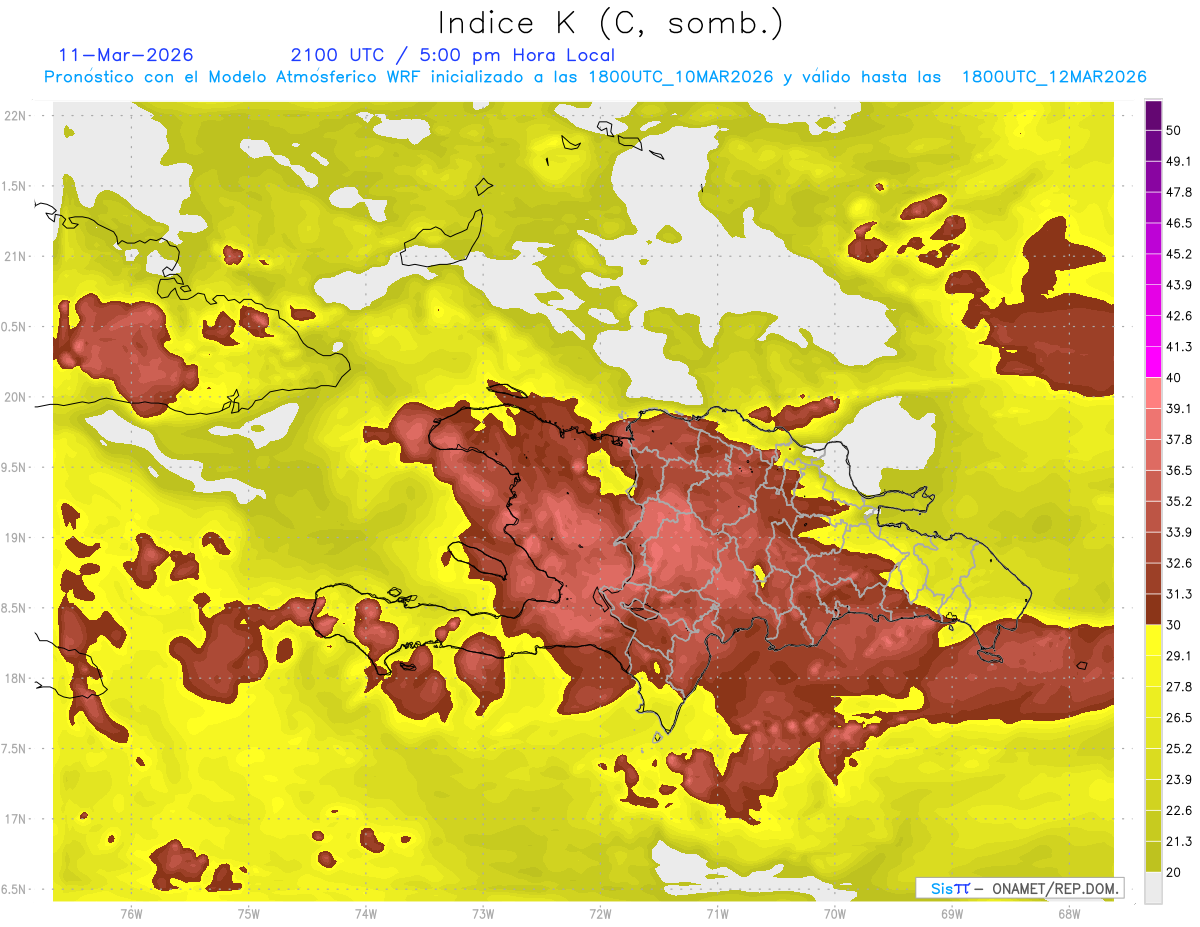Click the 22.6 value on color scale
This screenshot has width=1200, height=927.
point(1179,810)
